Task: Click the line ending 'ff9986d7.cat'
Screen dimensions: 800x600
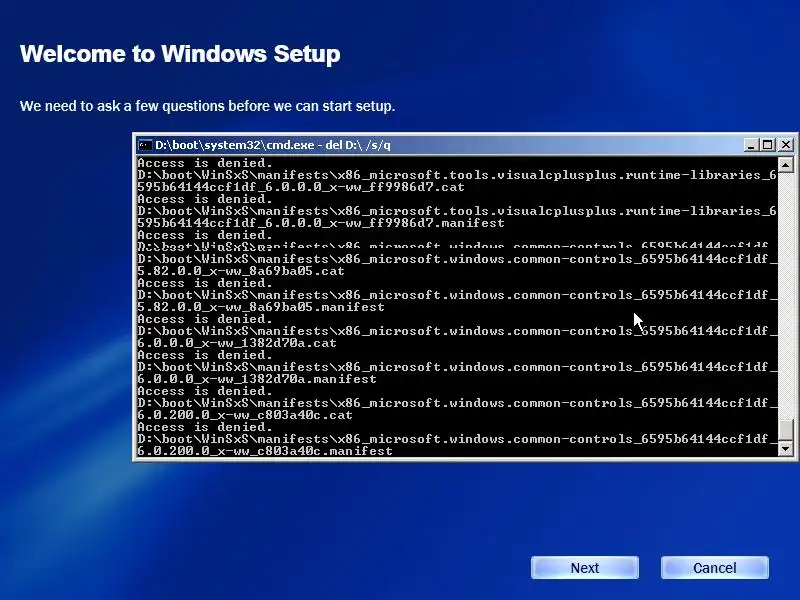Action: point(301,187)
